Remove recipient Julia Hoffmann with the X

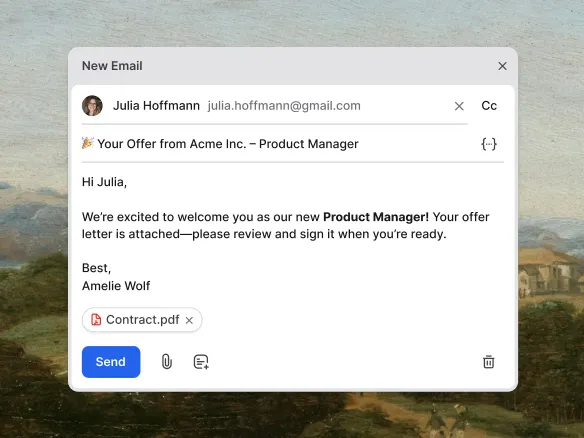click(459, 106)
